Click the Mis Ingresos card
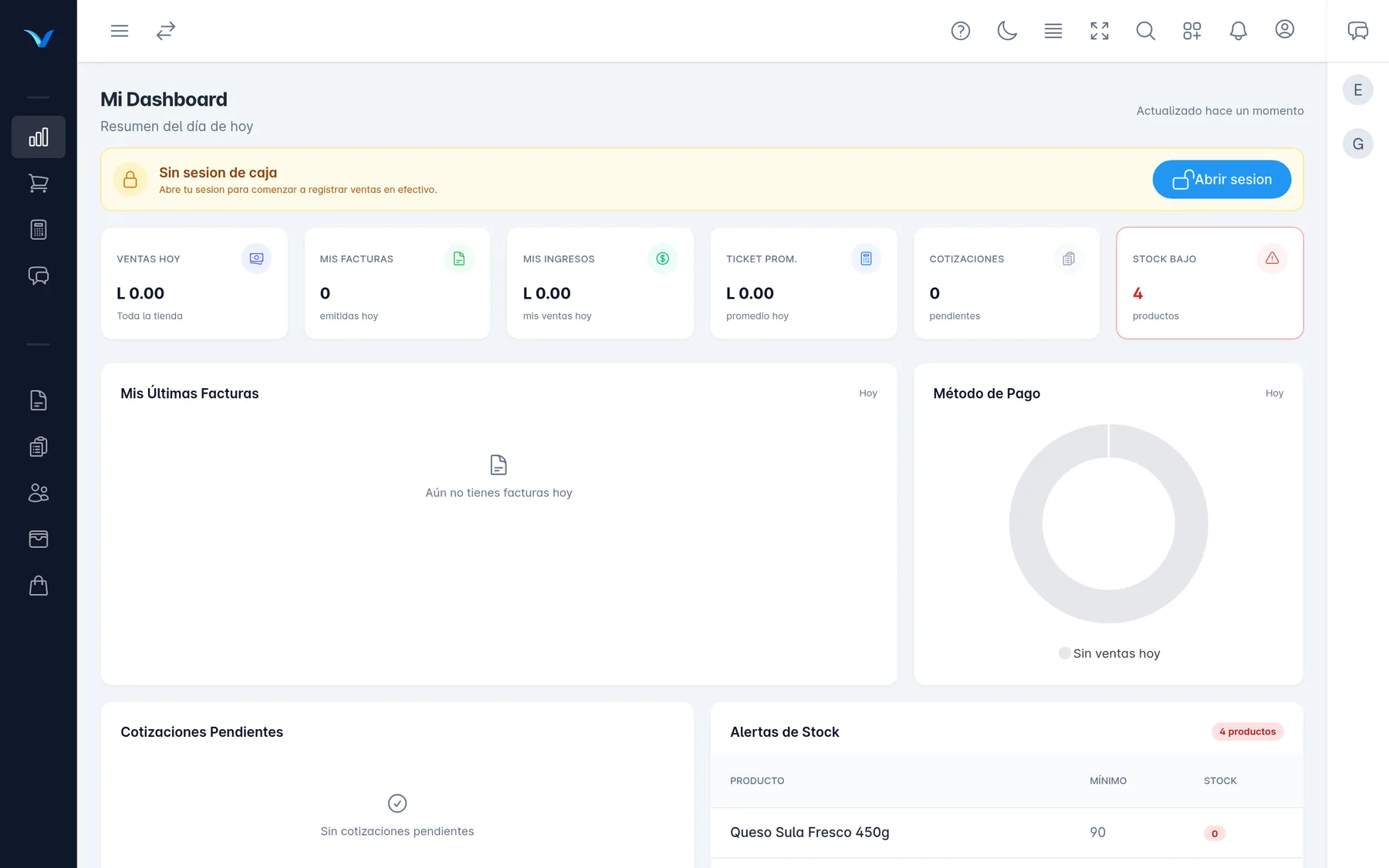 point(600,283)
